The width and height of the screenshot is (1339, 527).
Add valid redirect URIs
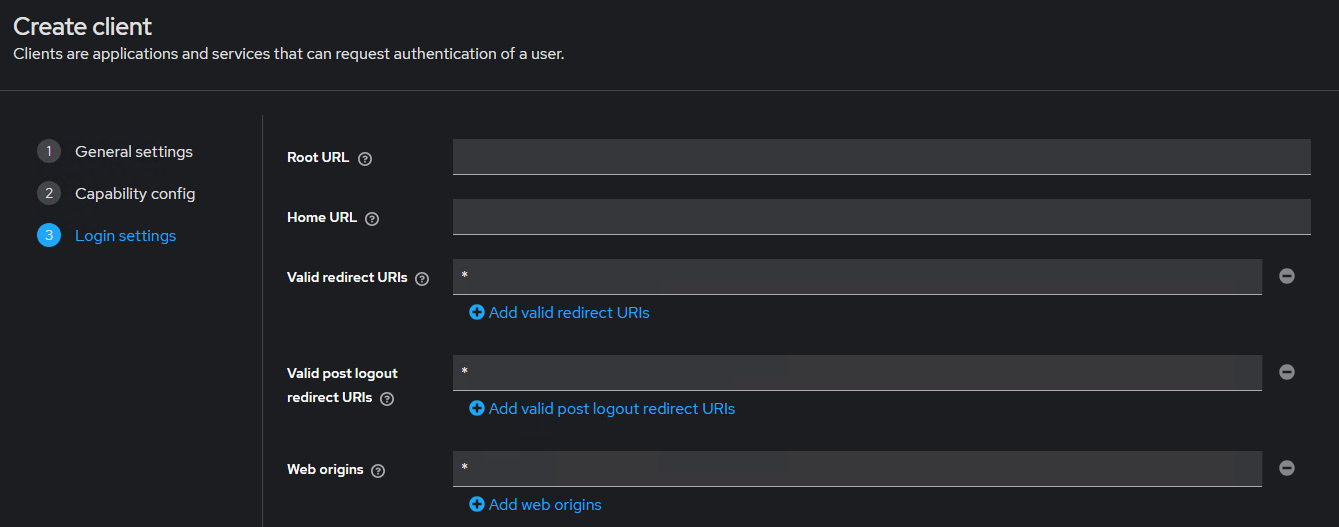pyautogui.click(x=568, y=313)
